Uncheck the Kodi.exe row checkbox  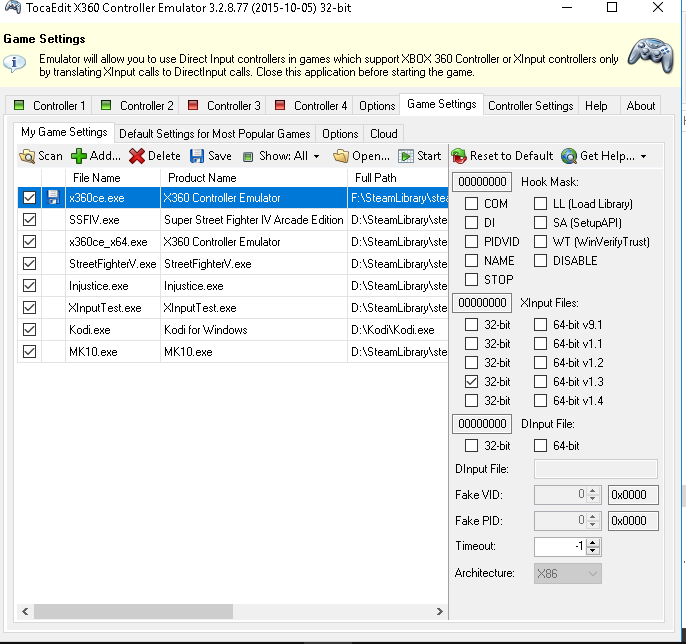[x=29, y=329]
